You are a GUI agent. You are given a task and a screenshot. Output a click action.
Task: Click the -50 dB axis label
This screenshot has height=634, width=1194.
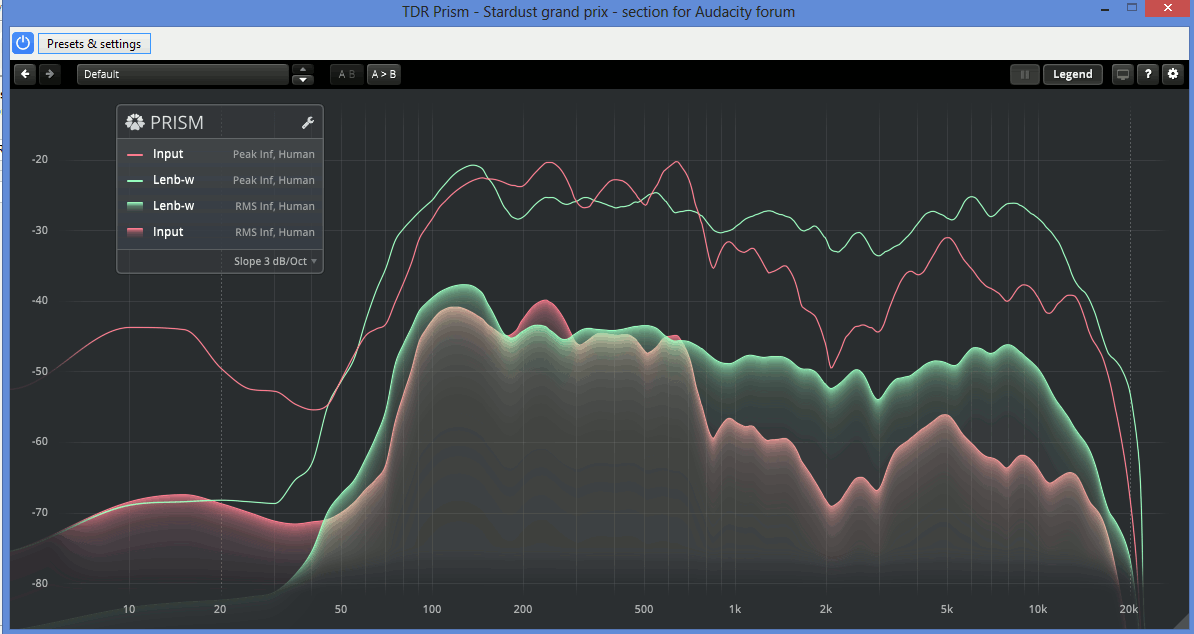click(x=40, y=371)
